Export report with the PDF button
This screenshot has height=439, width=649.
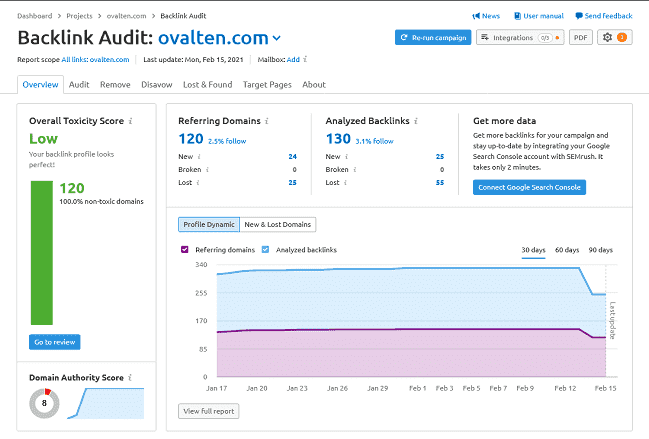click(x=581, y=37)
